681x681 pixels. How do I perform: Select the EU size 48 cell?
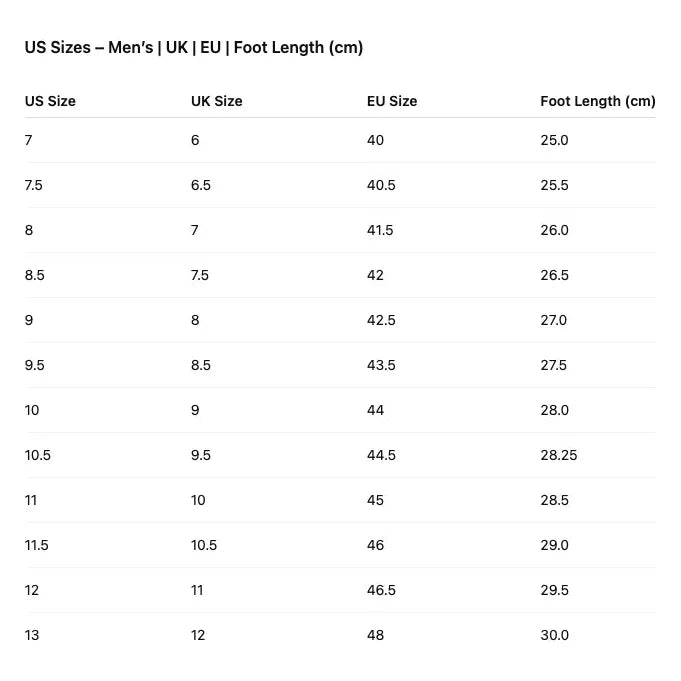click(375, 635)
